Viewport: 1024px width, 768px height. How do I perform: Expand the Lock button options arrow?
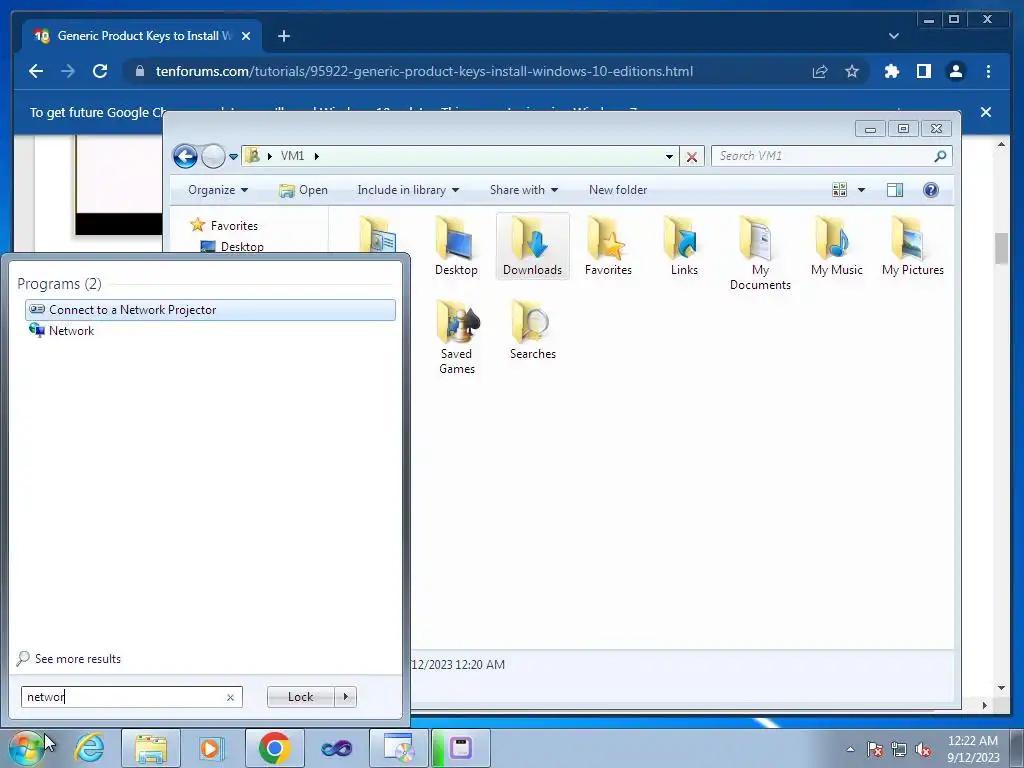(x=345, y=697)
